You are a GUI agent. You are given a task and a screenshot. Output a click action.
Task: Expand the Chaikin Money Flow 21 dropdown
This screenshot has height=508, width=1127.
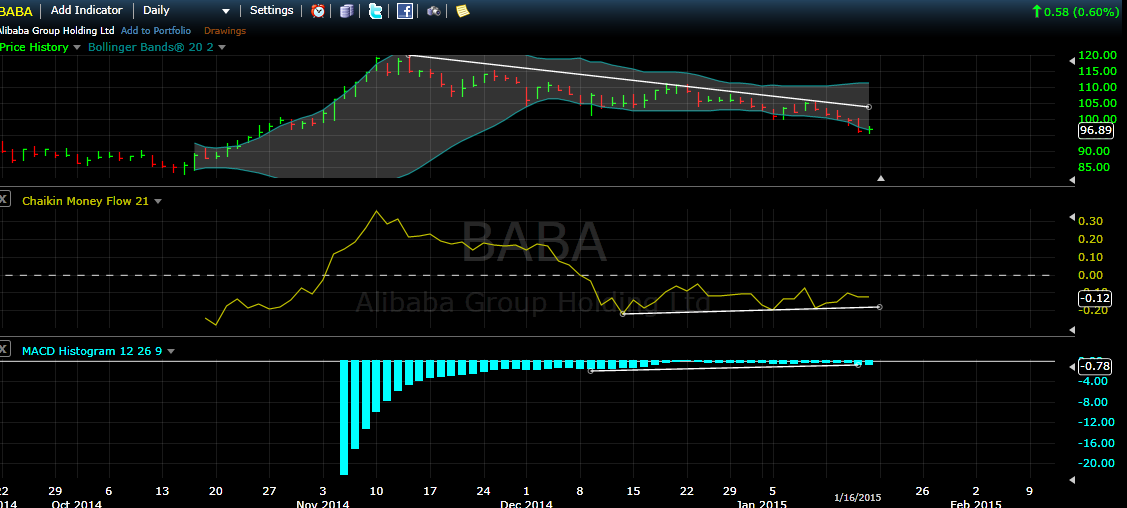(x=158, y=202)
